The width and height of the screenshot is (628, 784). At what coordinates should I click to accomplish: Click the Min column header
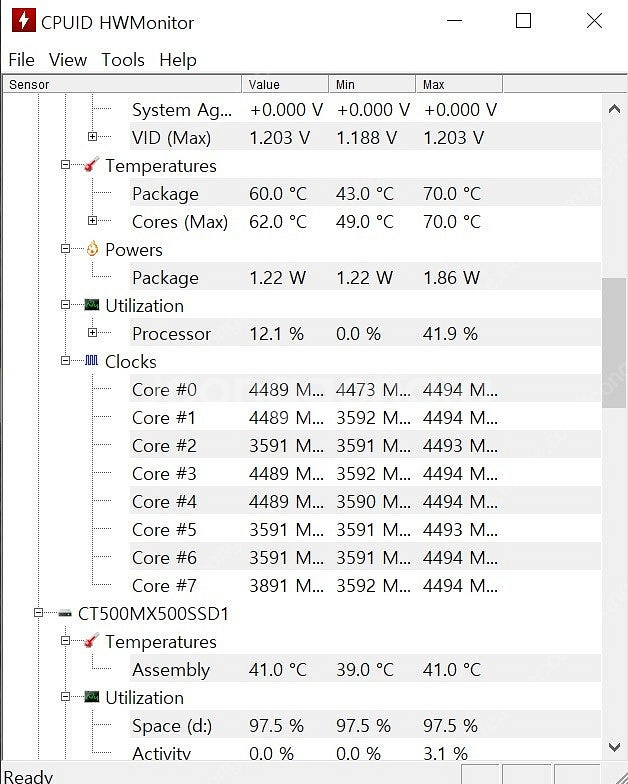pos(372,84)
